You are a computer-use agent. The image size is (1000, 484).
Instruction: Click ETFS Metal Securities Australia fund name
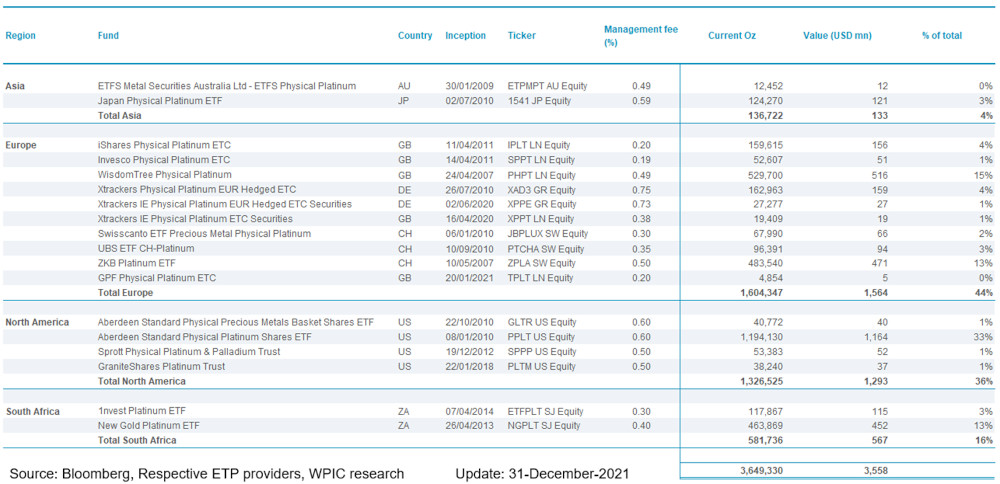click(x=226, y=85)
